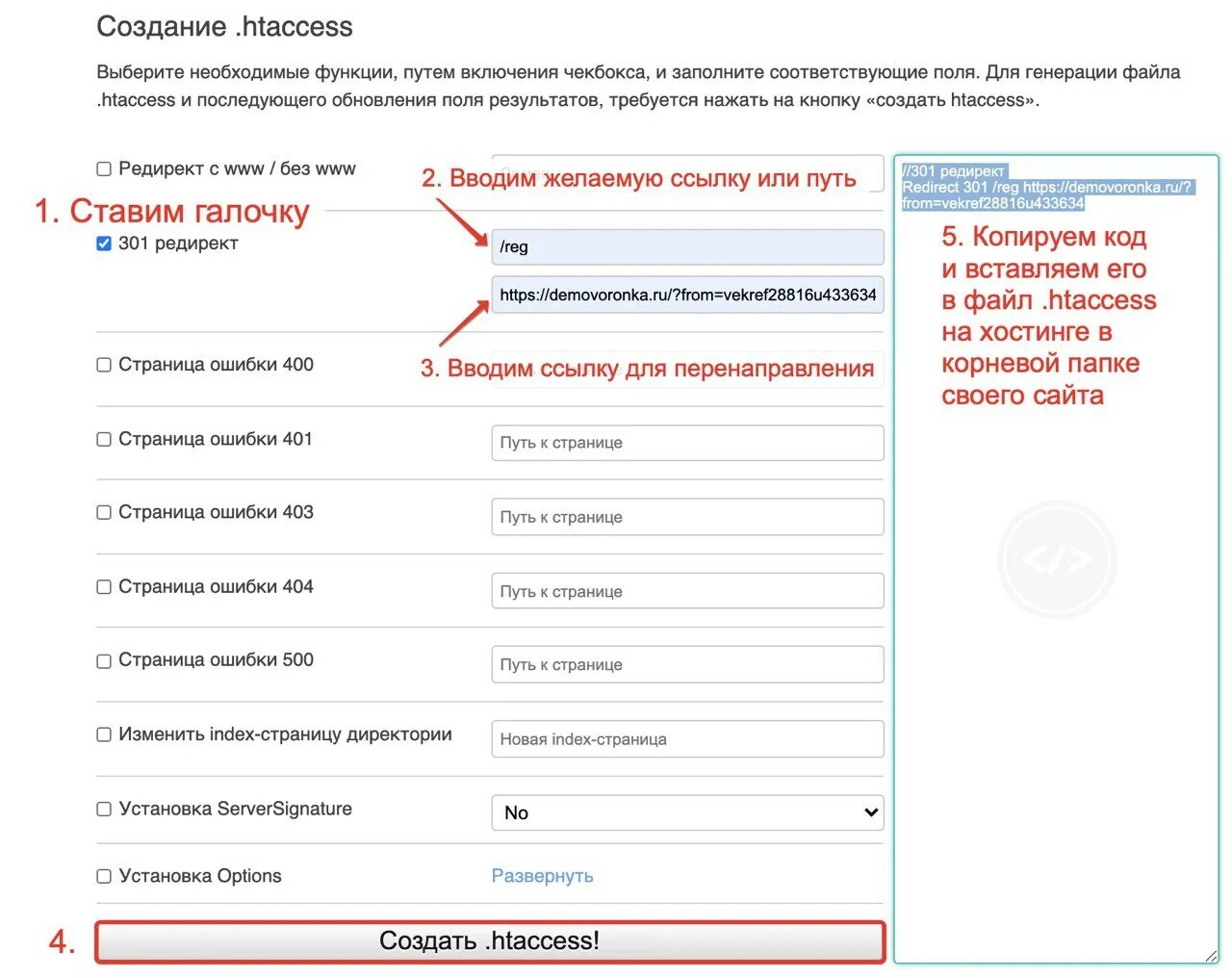Grab the result textarea resize handle
The image size is (1232, 978).
[1211, 955]
